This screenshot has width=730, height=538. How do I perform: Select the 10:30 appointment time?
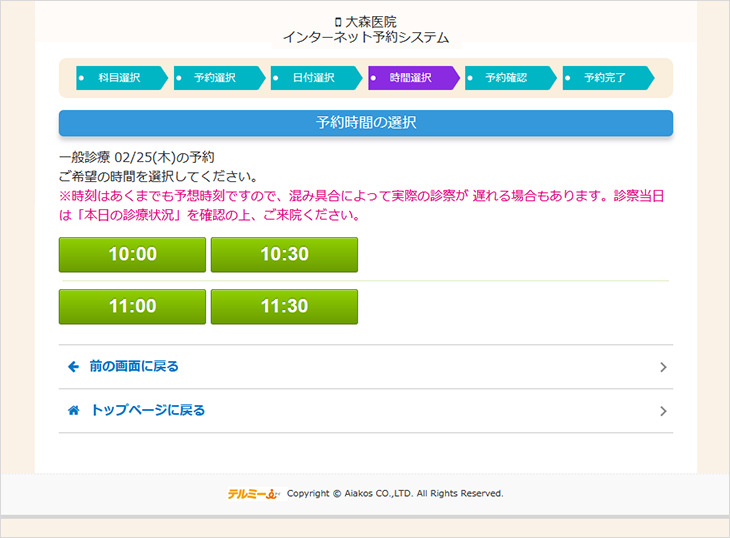pyautogui.click(x=284, y=255)
